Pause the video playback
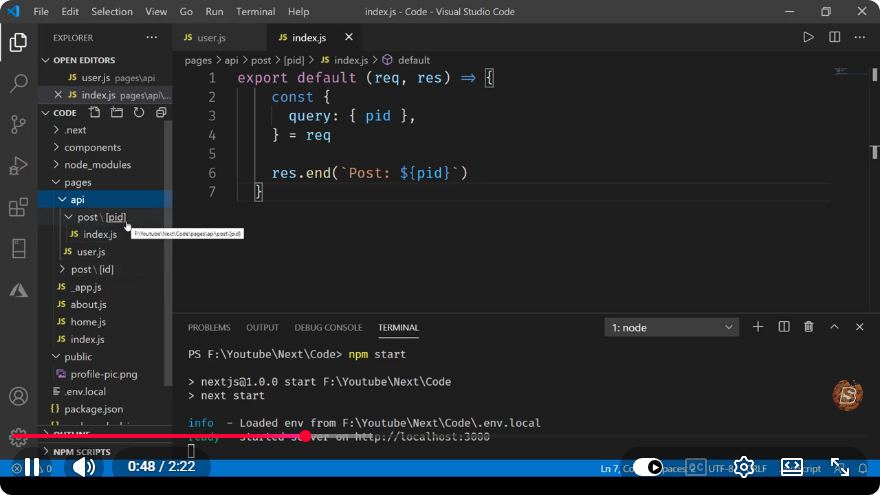Image resolution: width=880 pixels, height=495 pixels. tap(32, 466)
